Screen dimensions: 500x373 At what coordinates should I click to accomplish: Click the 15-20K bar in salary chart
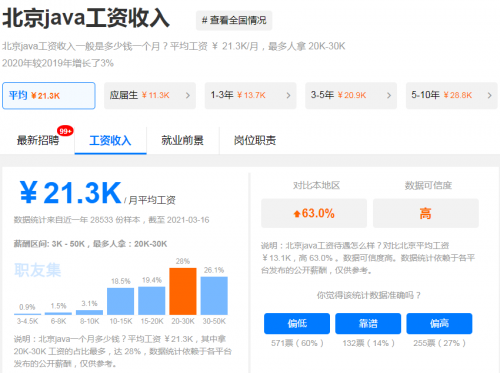click(x=152, y=301)
